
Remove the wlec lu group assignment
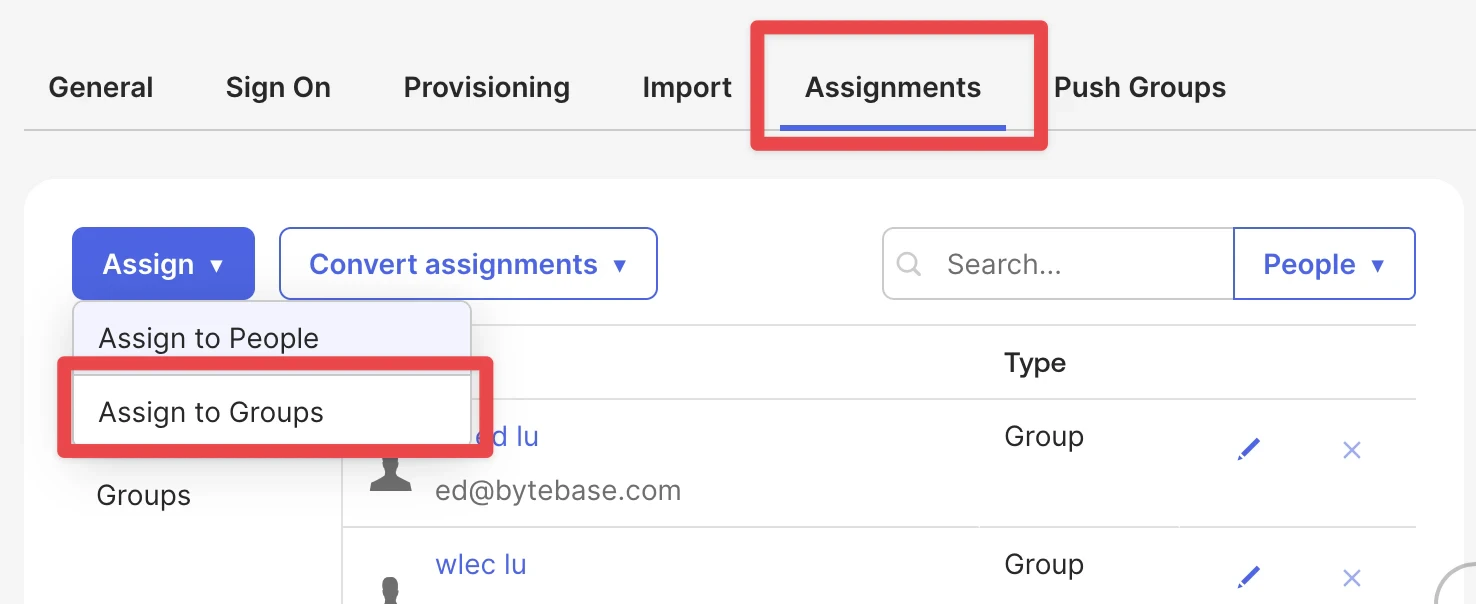coord(1351,578)
